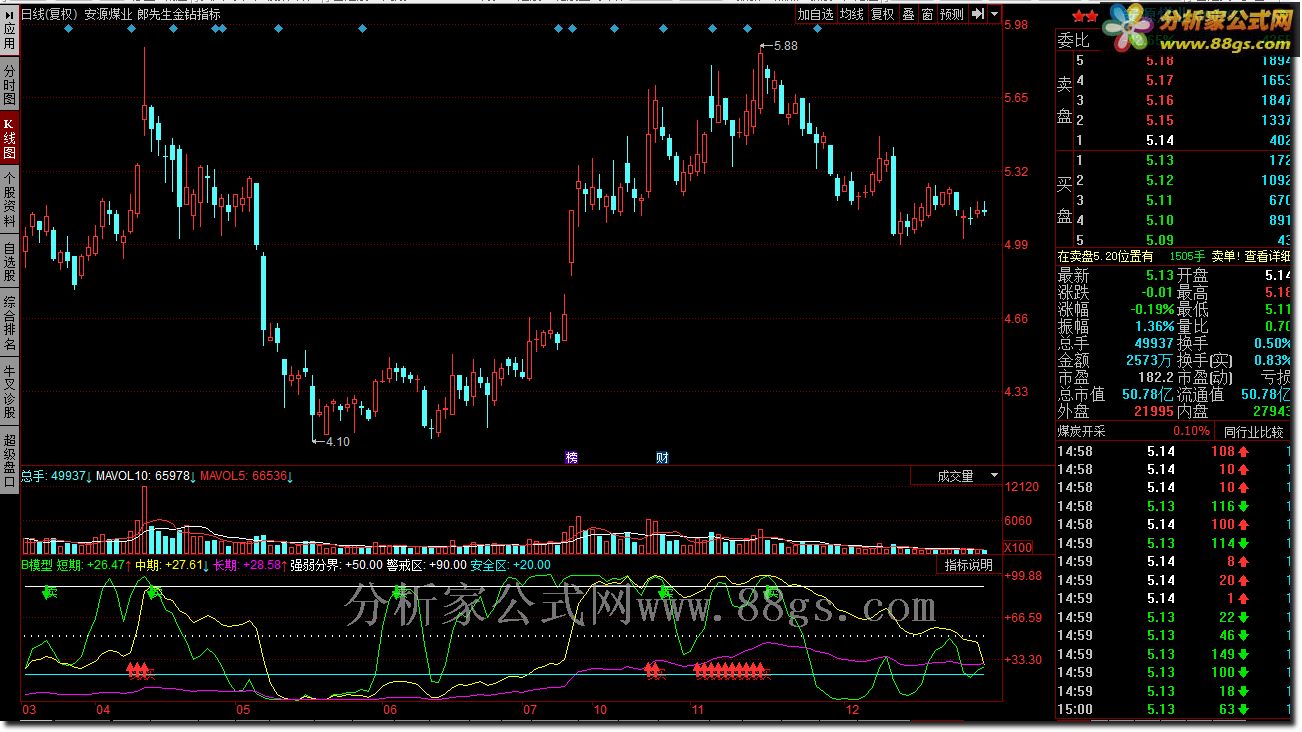Click the red stars rating icon
This screenshot has height=732, width=1302.
click(x=1085, y=15)
